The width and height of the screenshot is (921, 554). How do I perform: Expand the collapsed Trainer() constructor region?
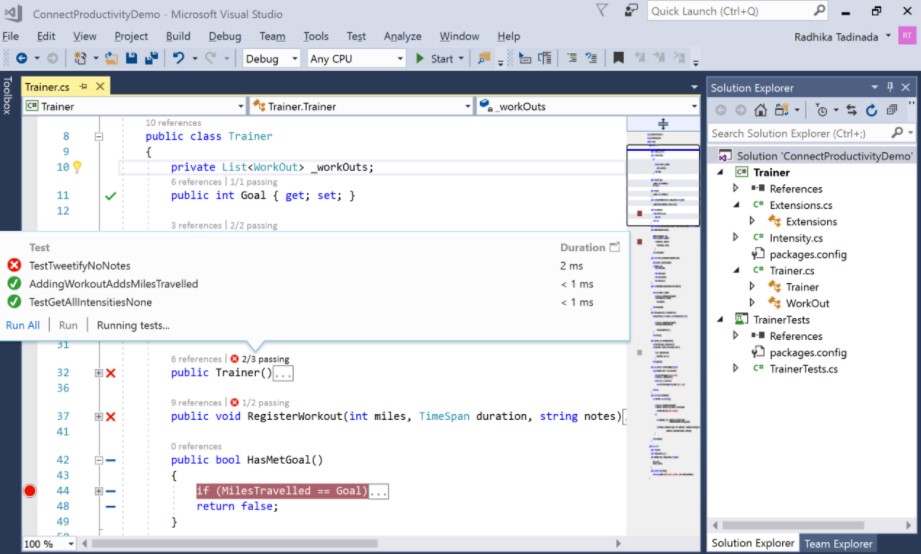pos(99,373)
